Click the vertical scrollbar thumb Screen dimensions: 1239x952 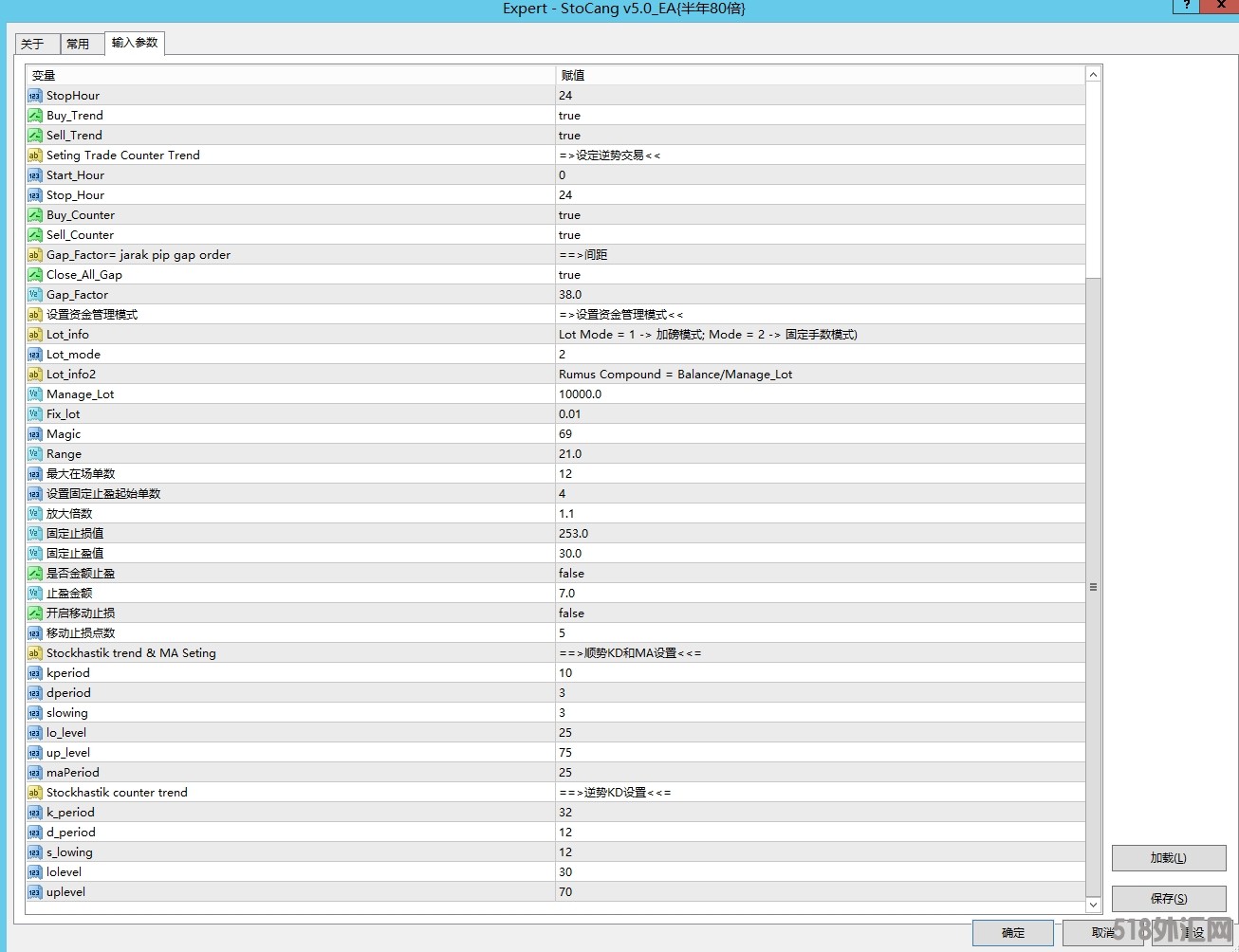tap(1093, 587)
